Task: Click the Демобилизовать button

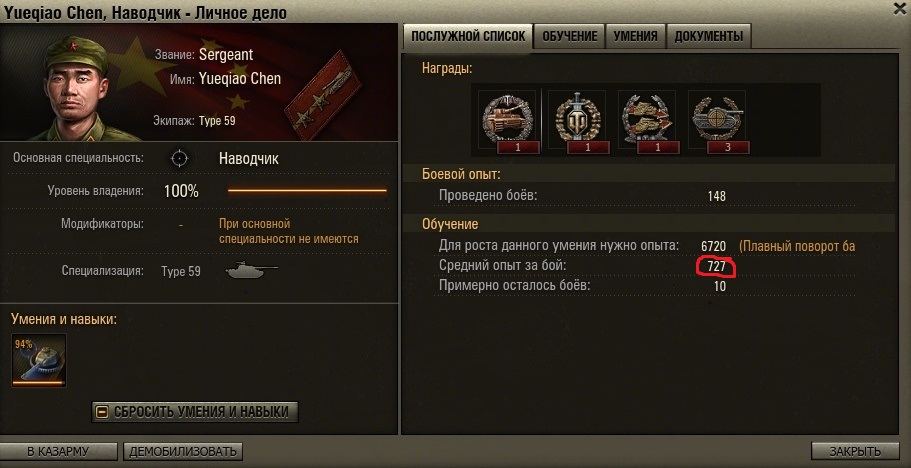Action: pos(182,451)
